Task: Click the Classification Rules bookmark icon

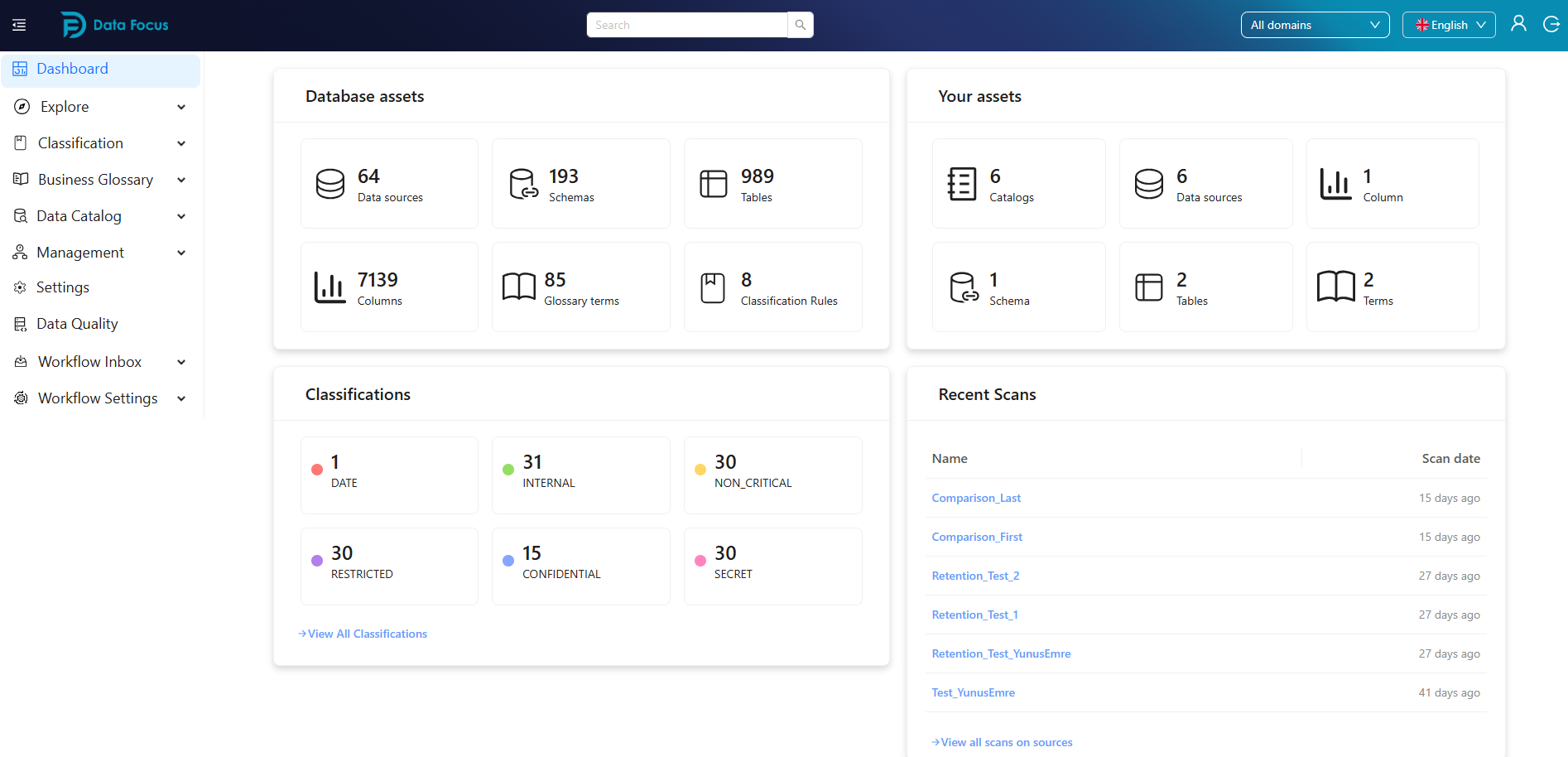Action: coord(713,287)
